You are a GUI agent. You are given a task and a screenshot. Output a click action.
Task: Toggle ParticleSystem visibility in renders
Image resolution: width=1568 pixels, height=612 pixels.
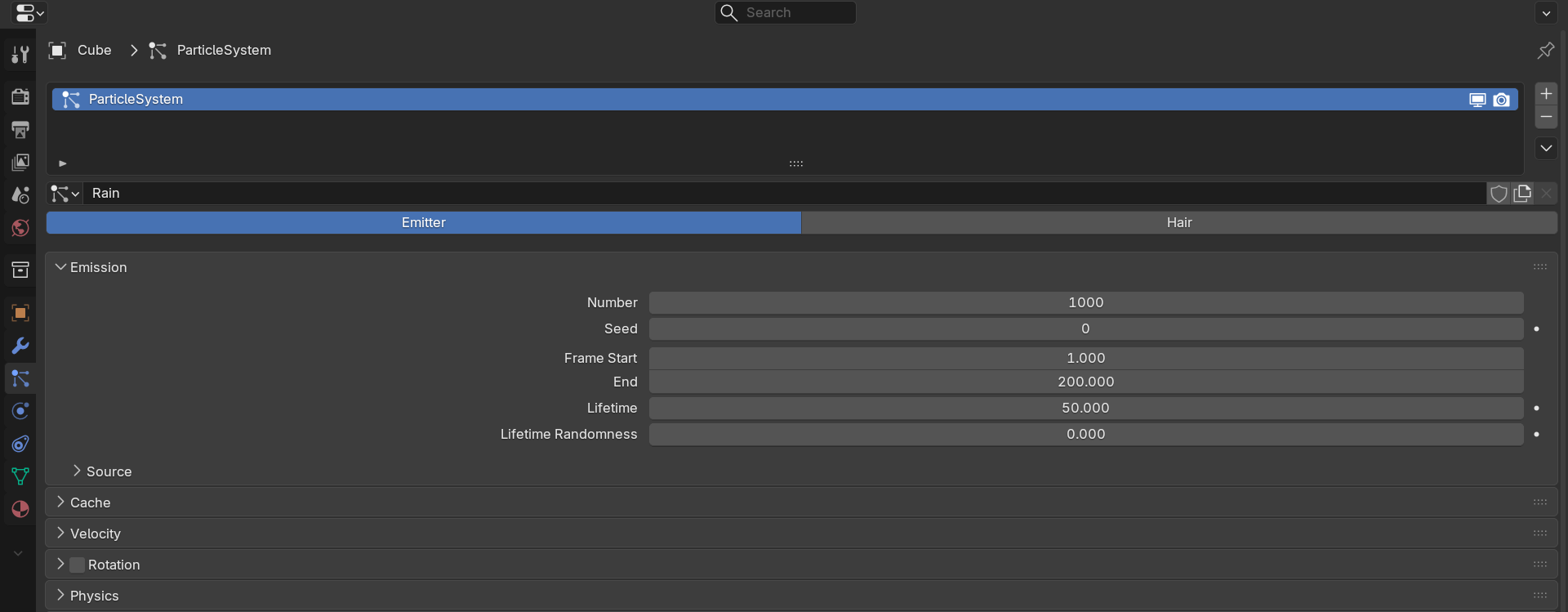coord(1501,100)
